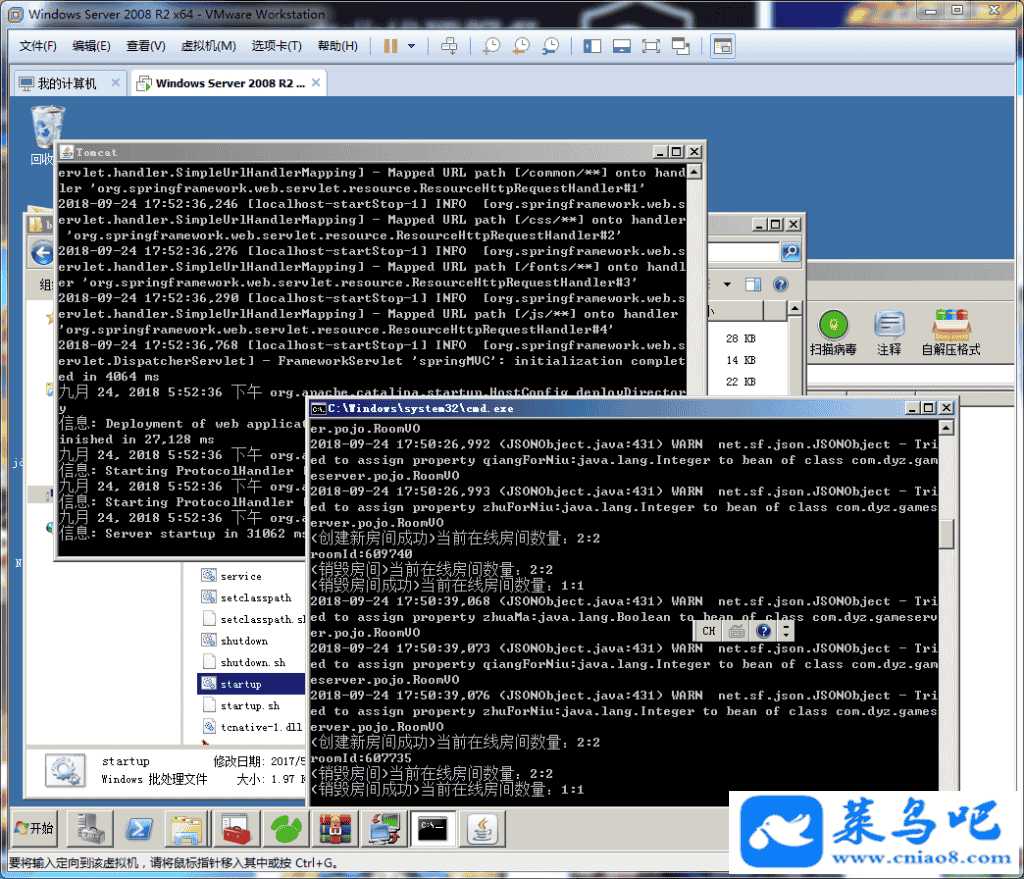Viewport: 1024px width, 879px height.
Task: Open the 虚拟机(M) menu
Action: [208, 46]
